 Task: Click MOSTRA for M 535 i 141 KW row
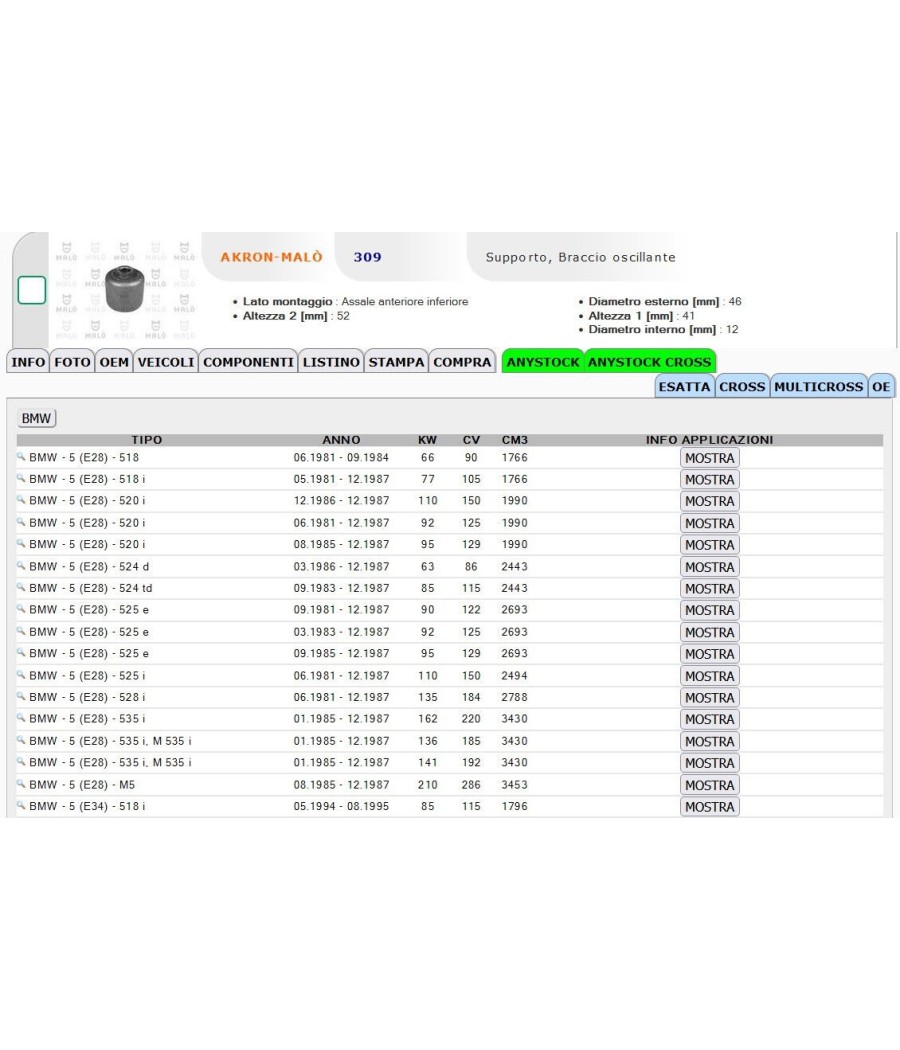pyautogui.click(x=710, y=763)
